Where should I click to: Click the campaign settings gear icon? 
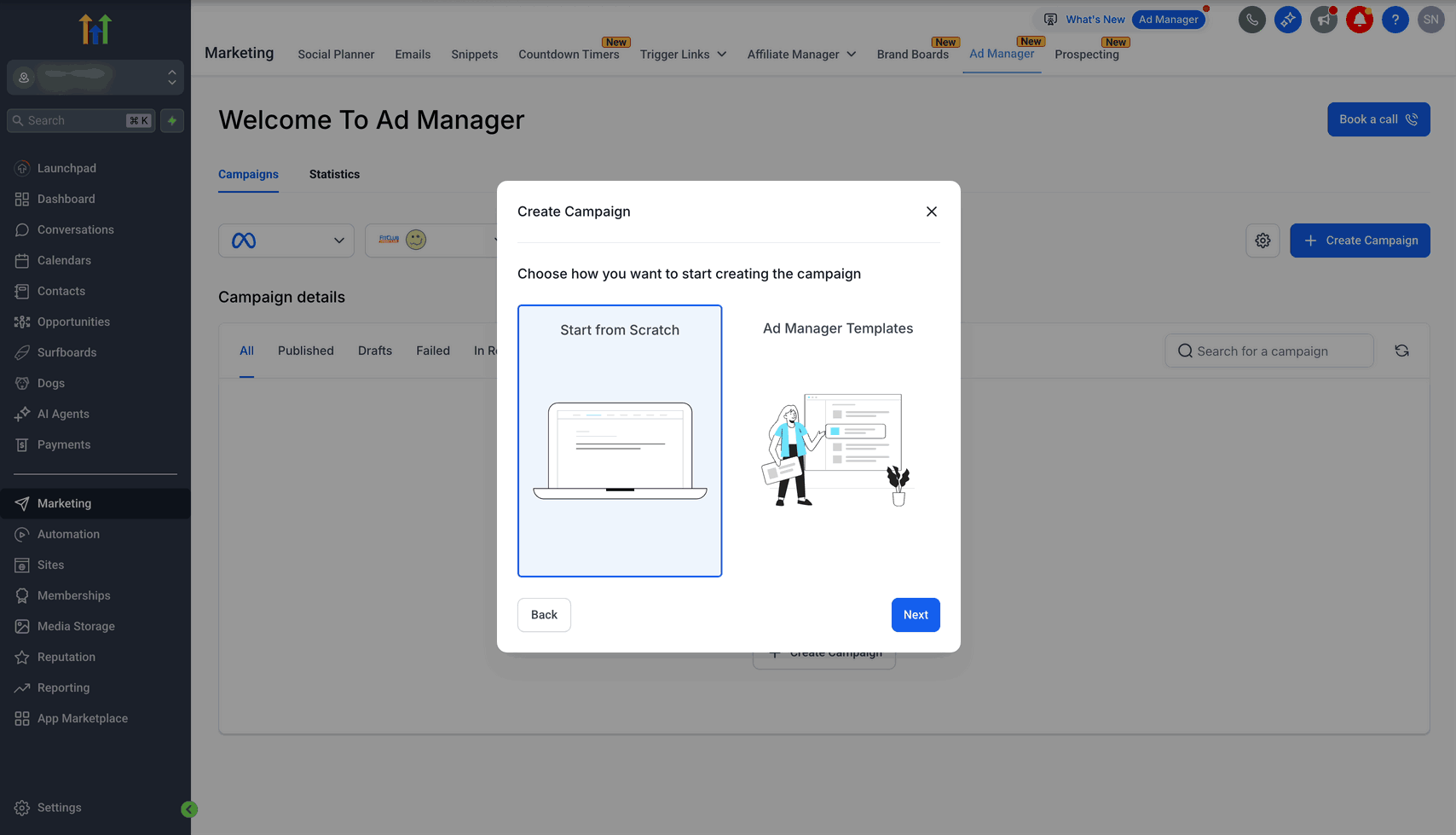pyautogui.click(x=1262, y=241)
